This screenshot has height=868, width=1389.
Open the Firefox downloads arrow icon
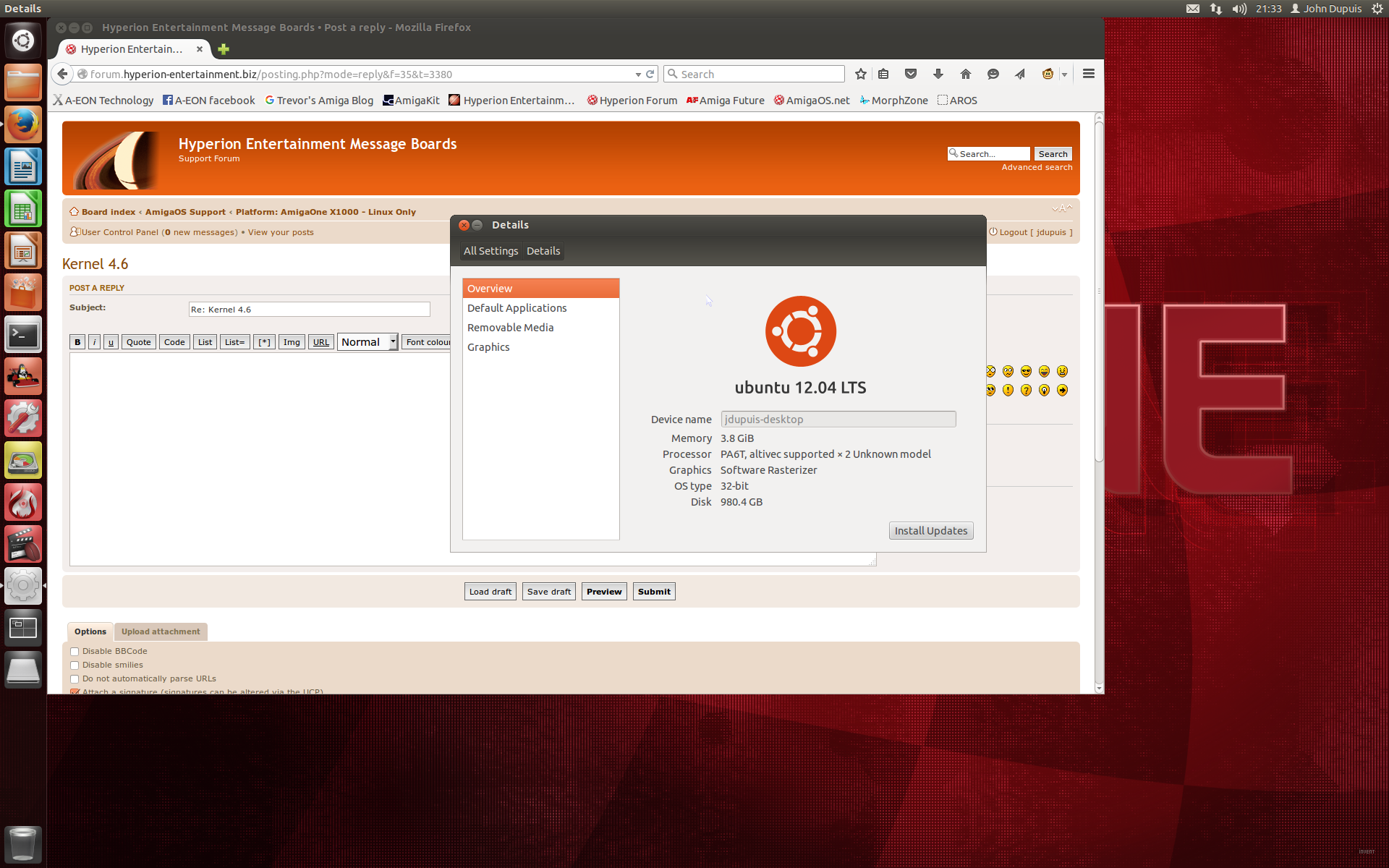coord(938,74)
